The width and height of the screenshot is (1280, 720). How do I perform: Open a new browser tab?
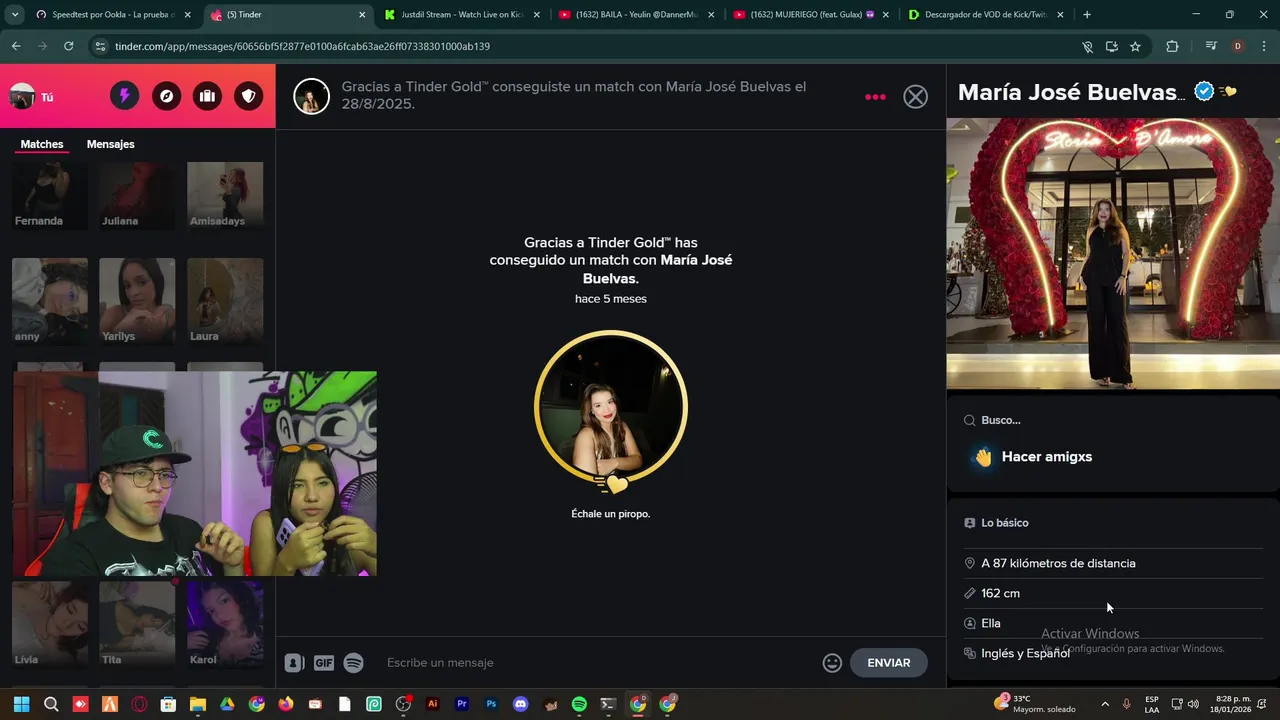[1087, 15]
